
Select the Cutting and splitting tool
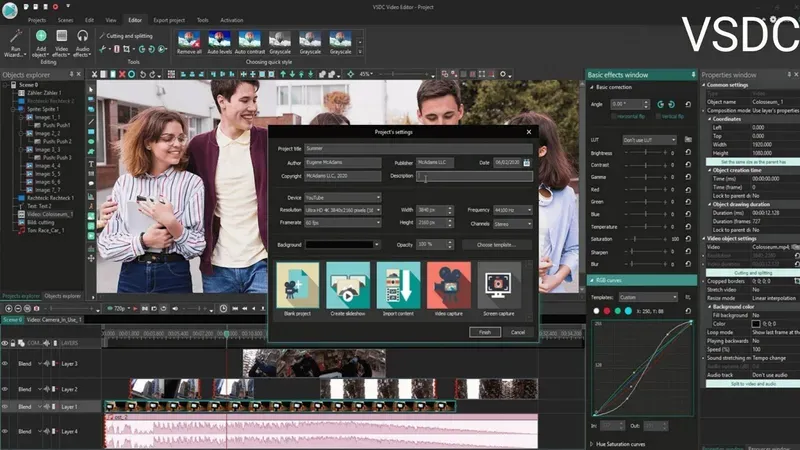click(126, 36)
